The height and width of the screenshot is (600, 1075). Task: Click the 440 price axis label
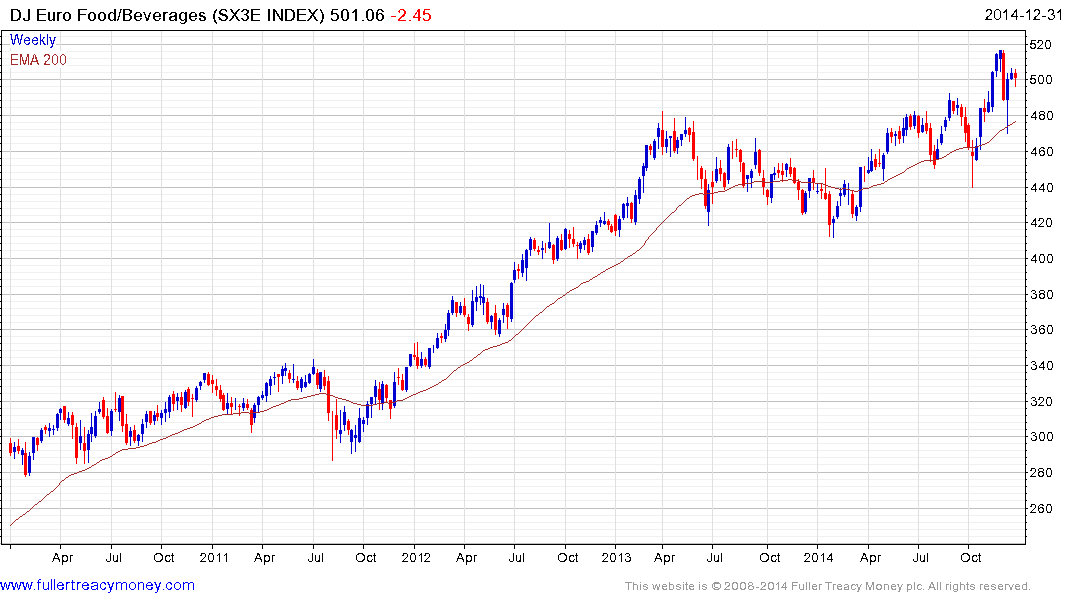[1040, 187]
